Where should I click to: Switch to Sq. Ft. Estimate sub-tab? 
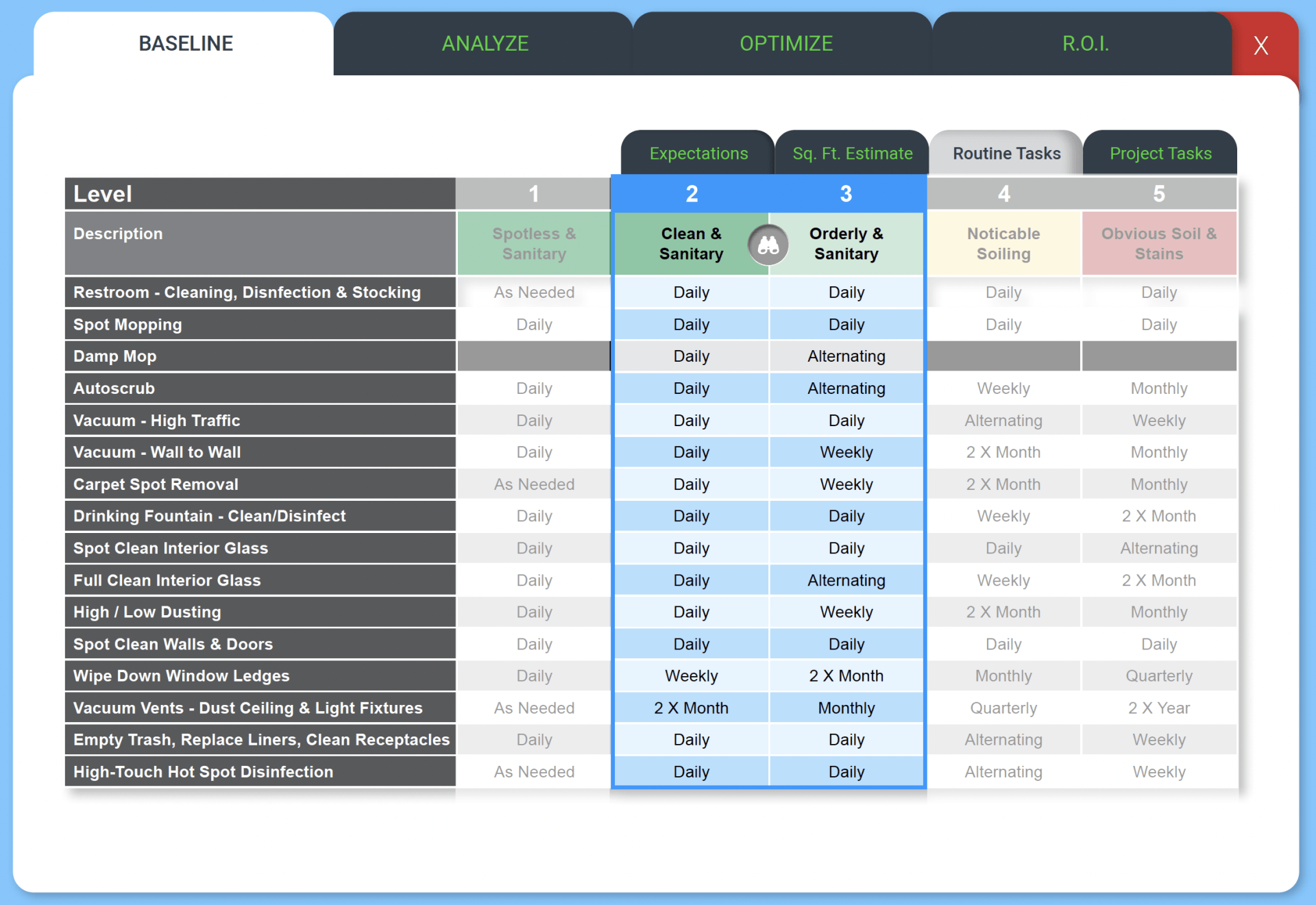(x=852, y=153)
